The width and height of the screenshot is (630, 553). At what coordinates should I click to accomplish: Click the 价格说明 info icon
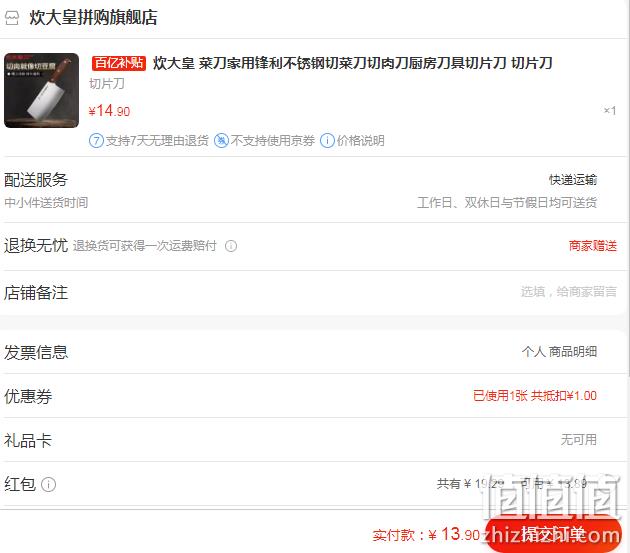pos(327,141)
